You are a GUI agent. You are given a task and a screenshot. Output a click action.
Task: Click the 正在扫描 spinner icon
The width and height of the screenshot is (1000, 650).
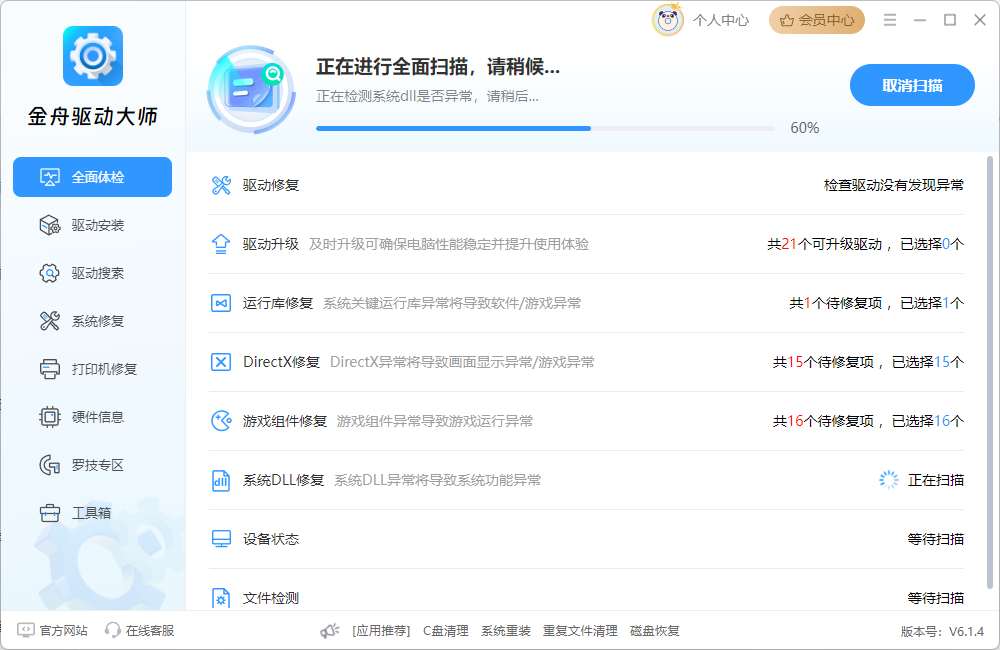click(888, 480)
